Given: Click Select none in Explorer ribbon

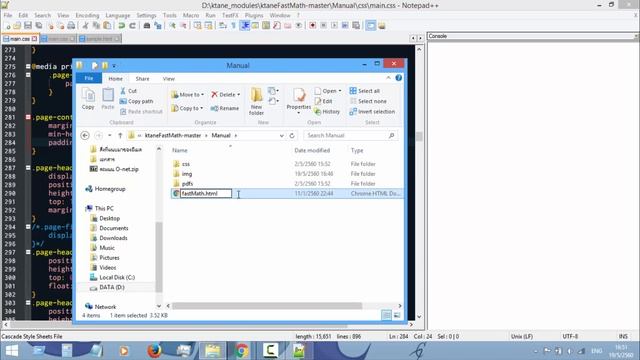Looking at the screenshot, I should tap(368, 101).
